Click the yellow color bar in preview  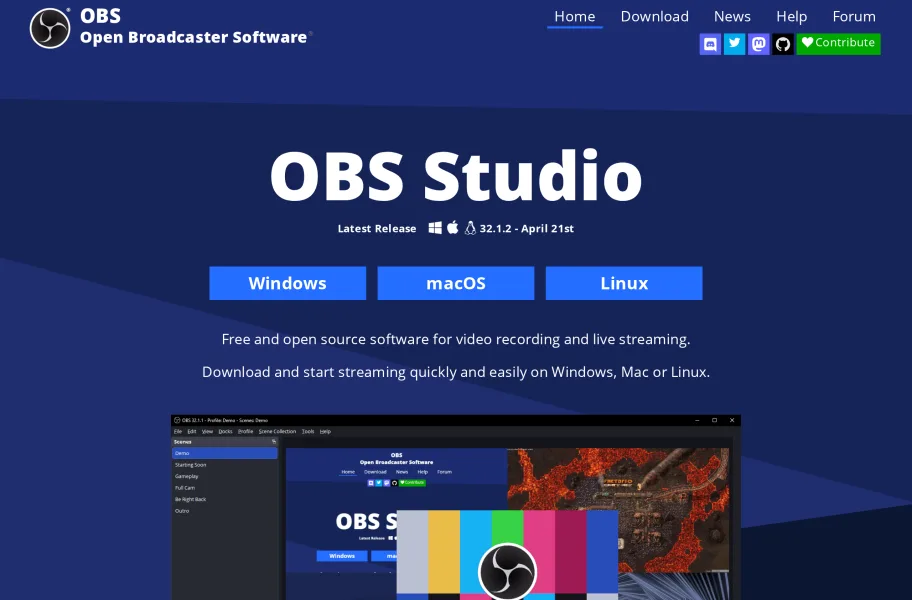coord(444,551)
